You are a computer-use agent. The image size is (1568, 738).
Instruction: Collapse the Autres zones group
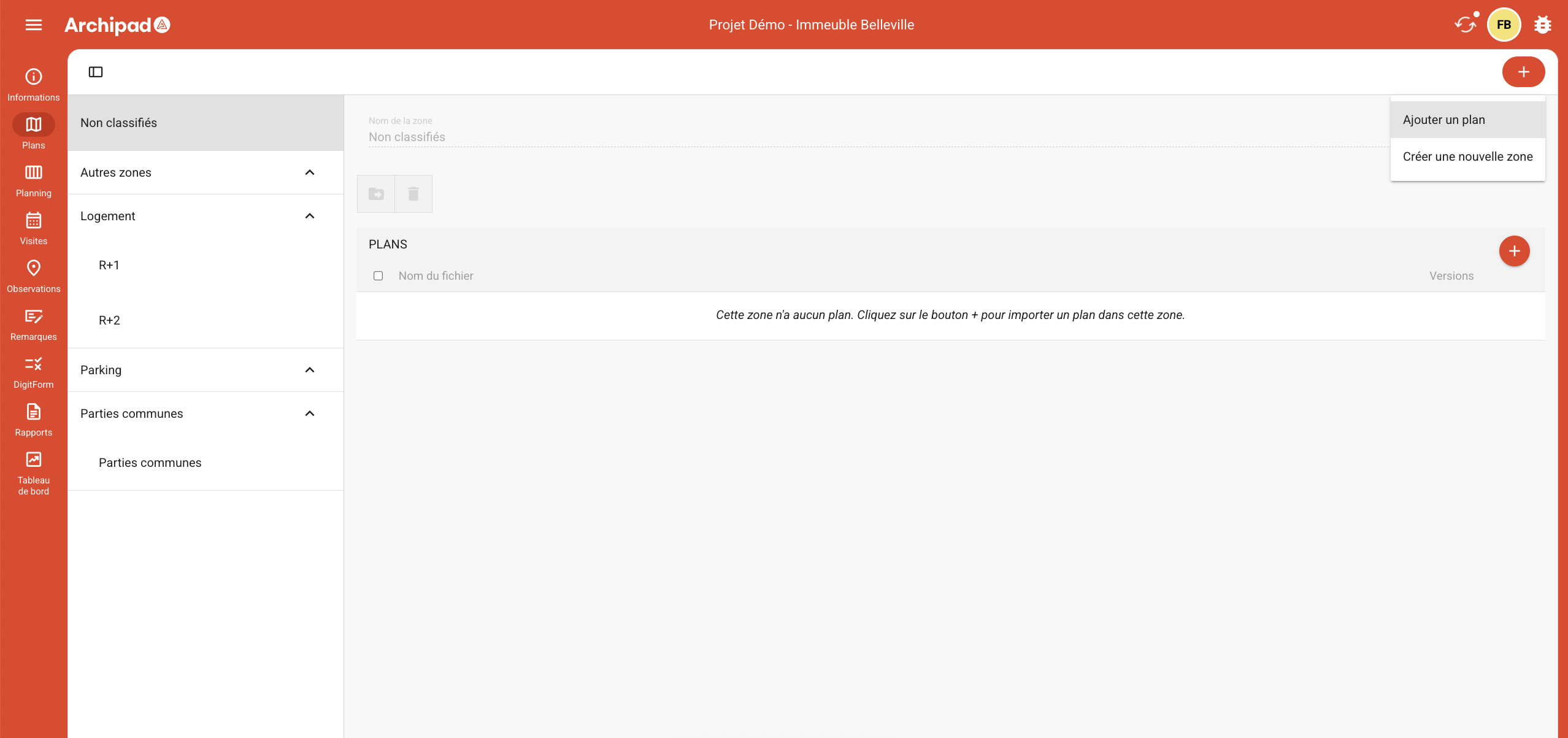pyautogui.click(x=310, y=172)
